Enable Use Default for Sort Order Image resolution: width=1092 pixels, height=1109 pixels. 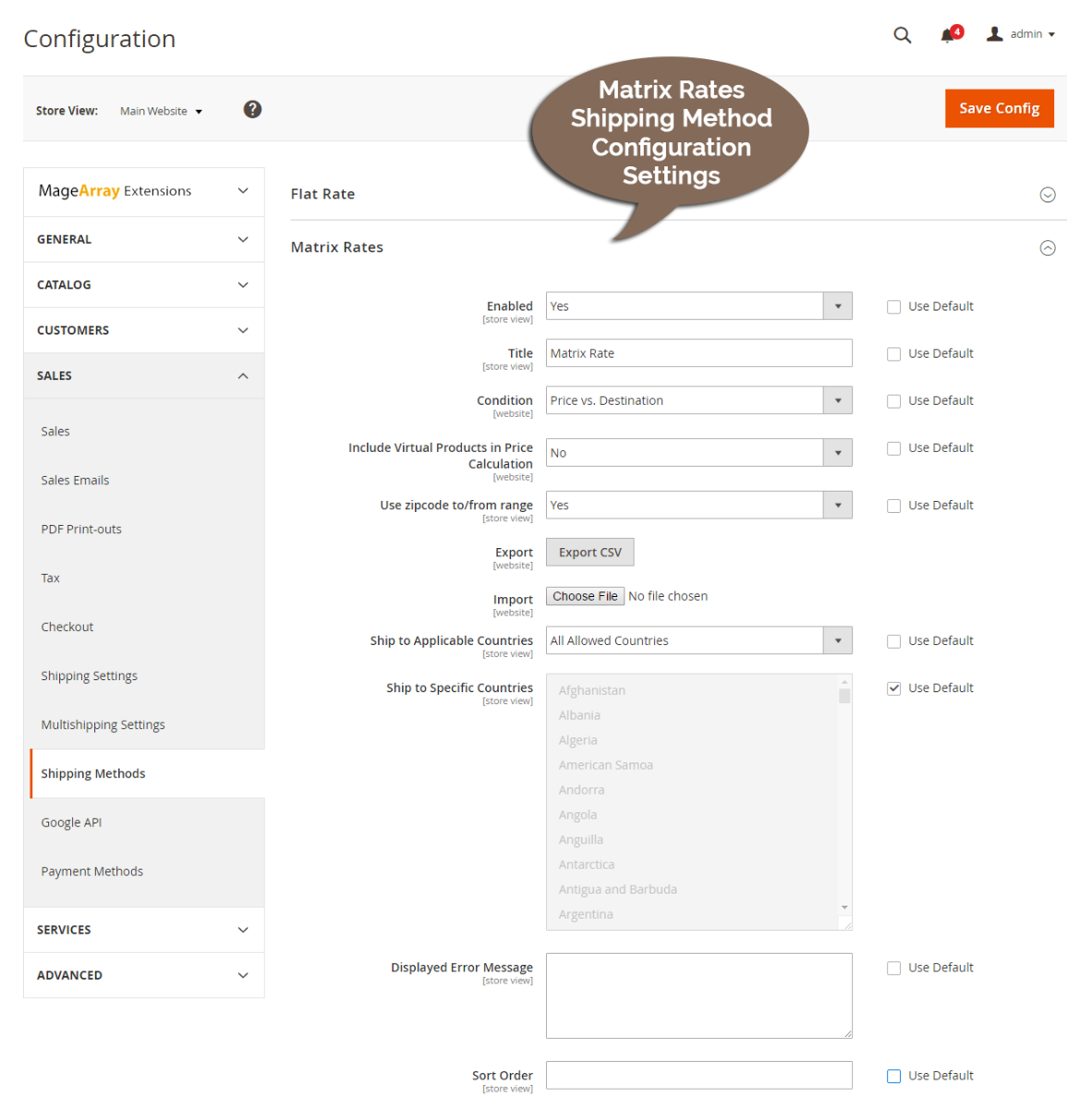(893, 1075)
